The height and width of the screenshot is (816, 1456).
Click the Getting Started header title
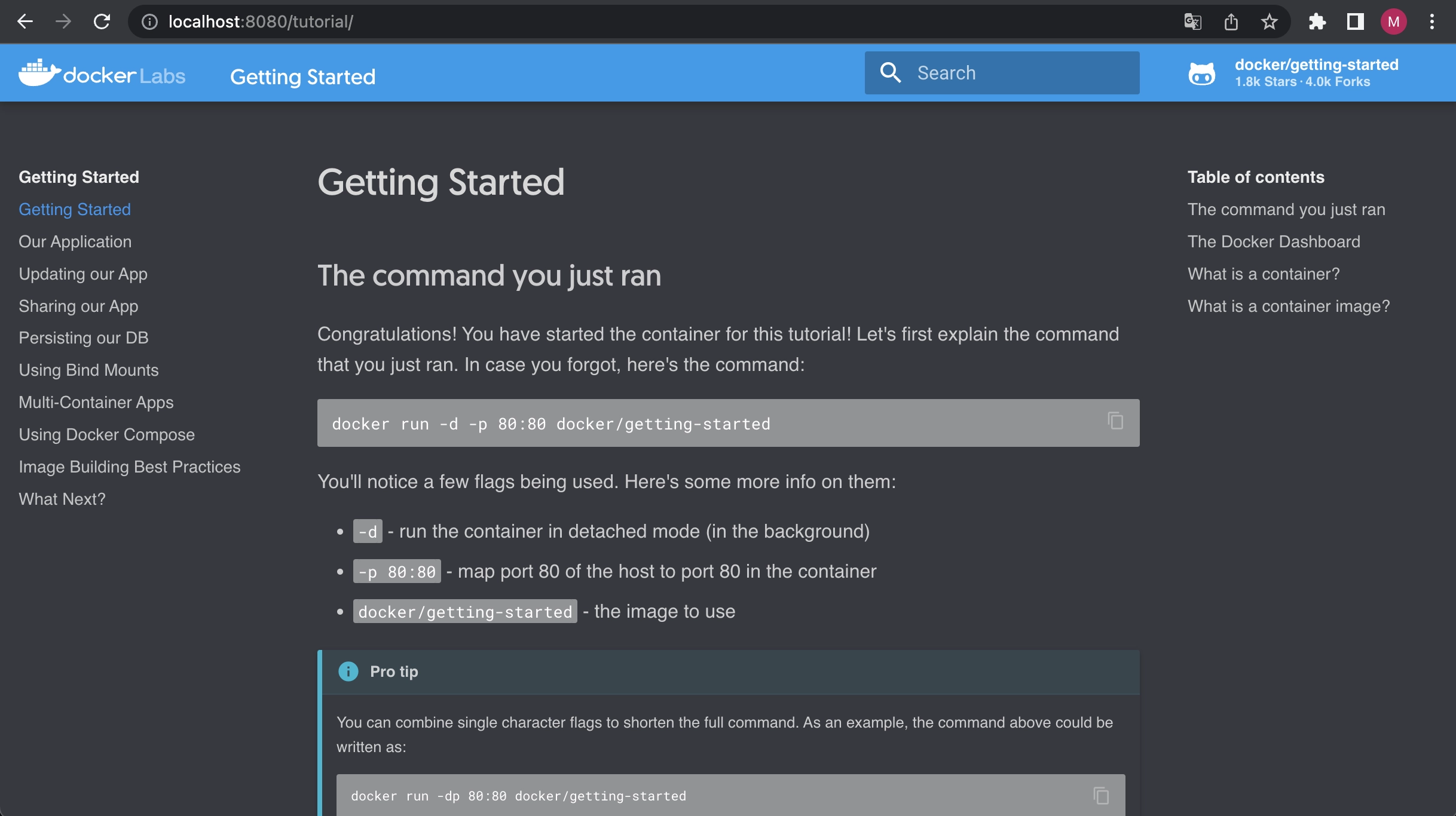click(303, 76)
